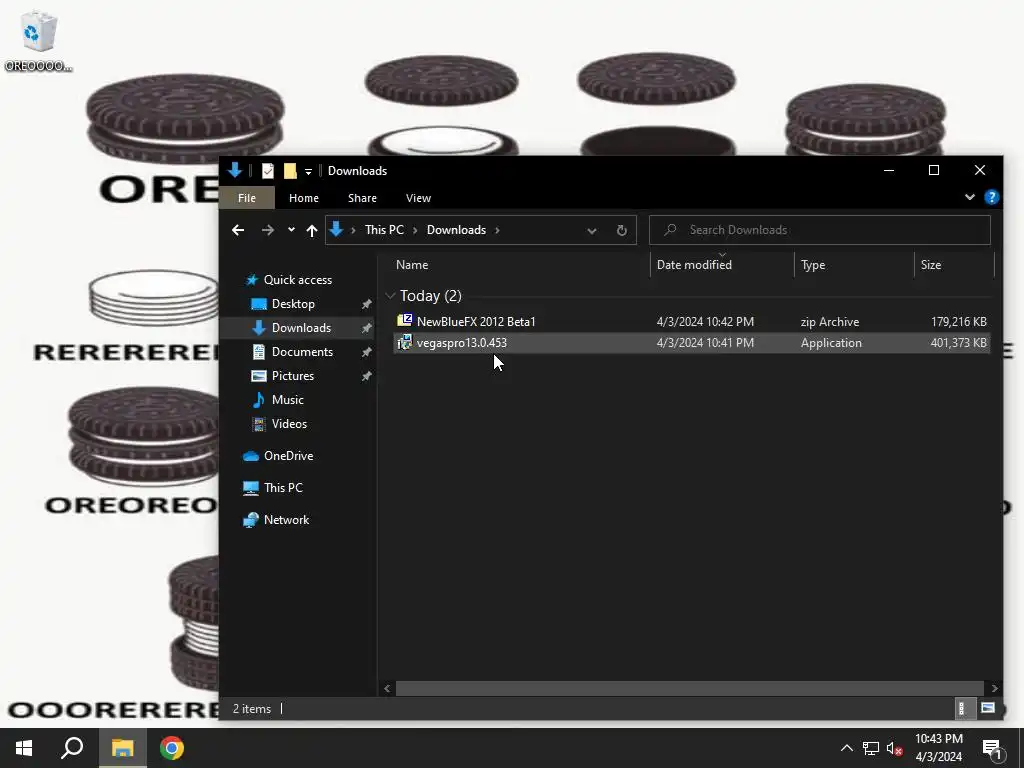Click the 4/3/2024 10:42 PM date cell
Viewport: 1024px width, 768px height.
point(705,322)
